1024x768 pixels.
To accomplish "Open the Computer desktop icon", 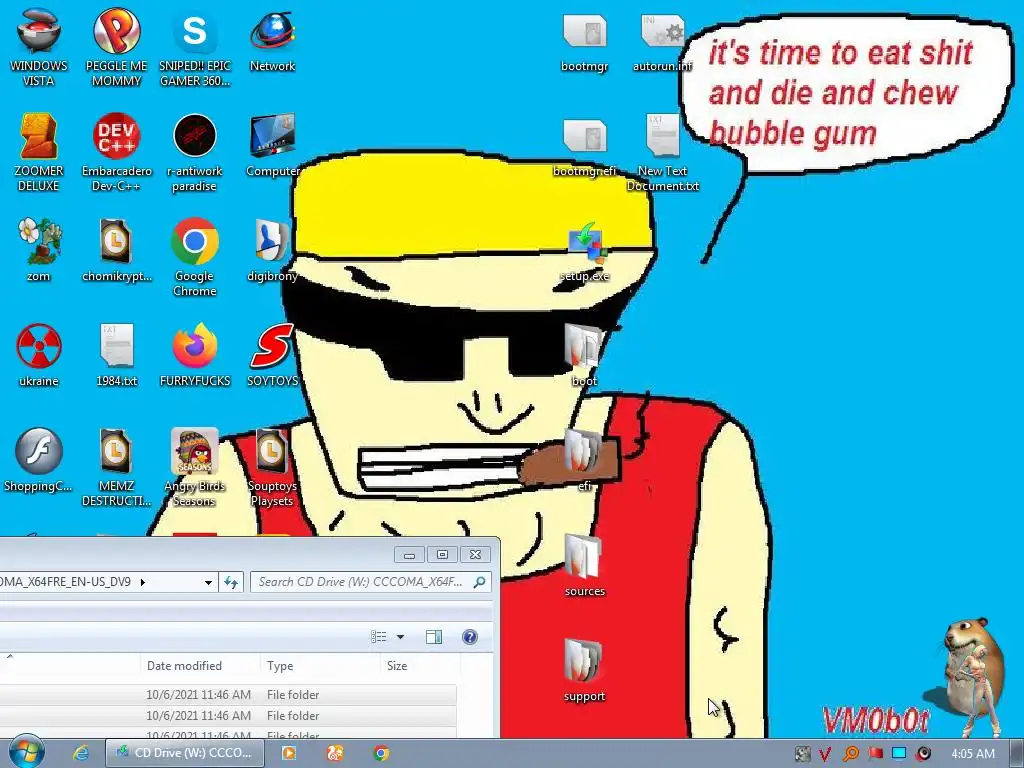I will [272, 146].
